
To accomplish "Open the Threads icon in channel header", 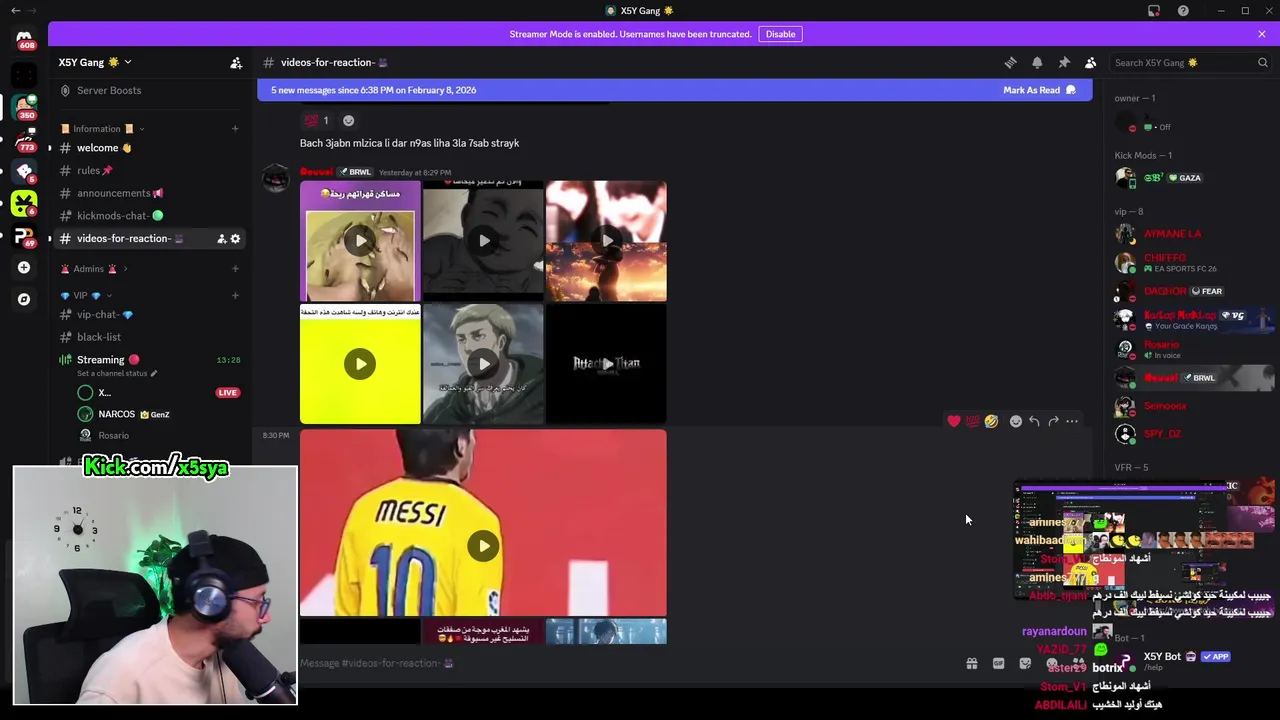I will pyautogui.click(x=1010, y=62).
